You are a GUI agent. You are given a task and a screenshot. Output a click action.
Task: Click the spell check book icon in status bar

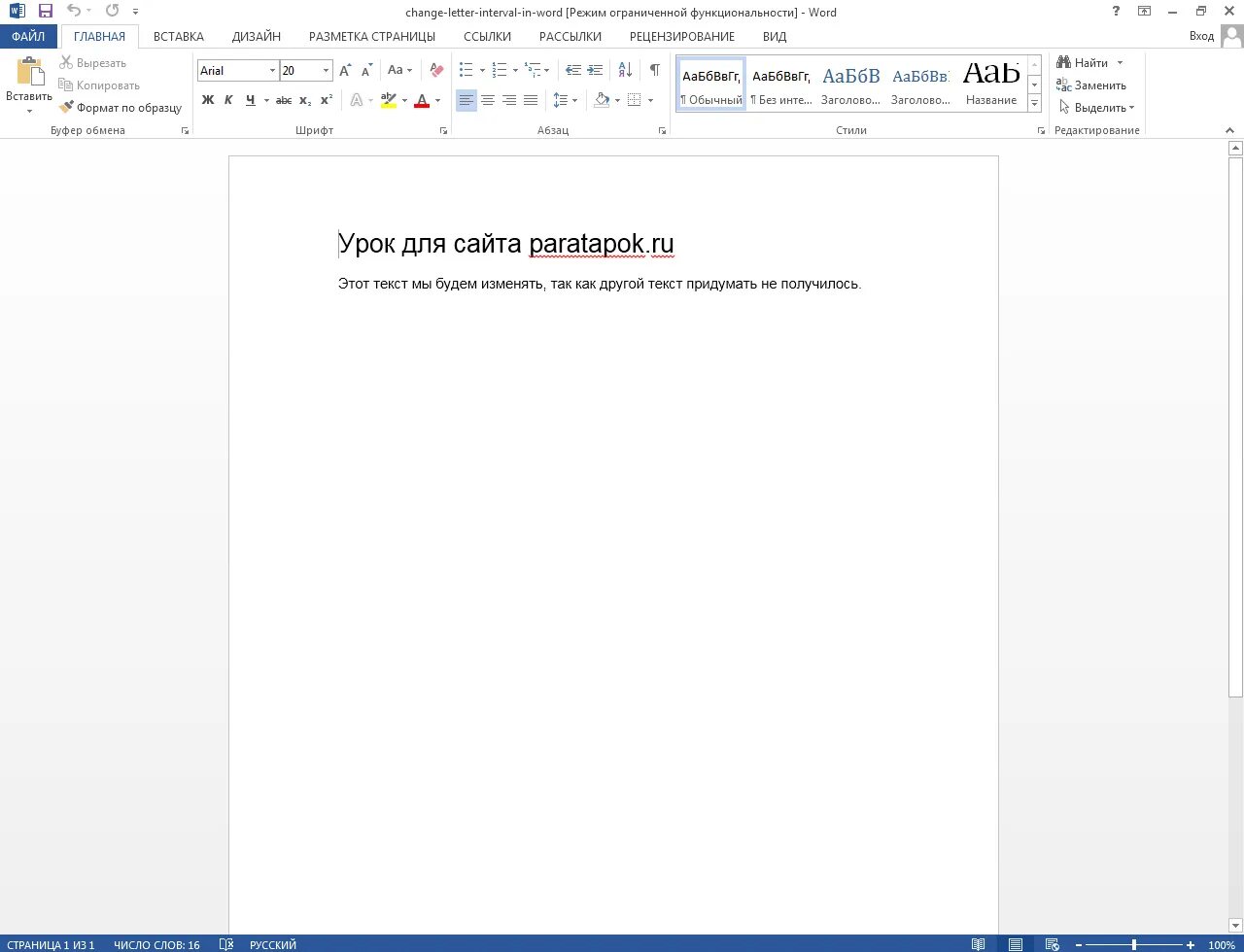tap(226, 944)
